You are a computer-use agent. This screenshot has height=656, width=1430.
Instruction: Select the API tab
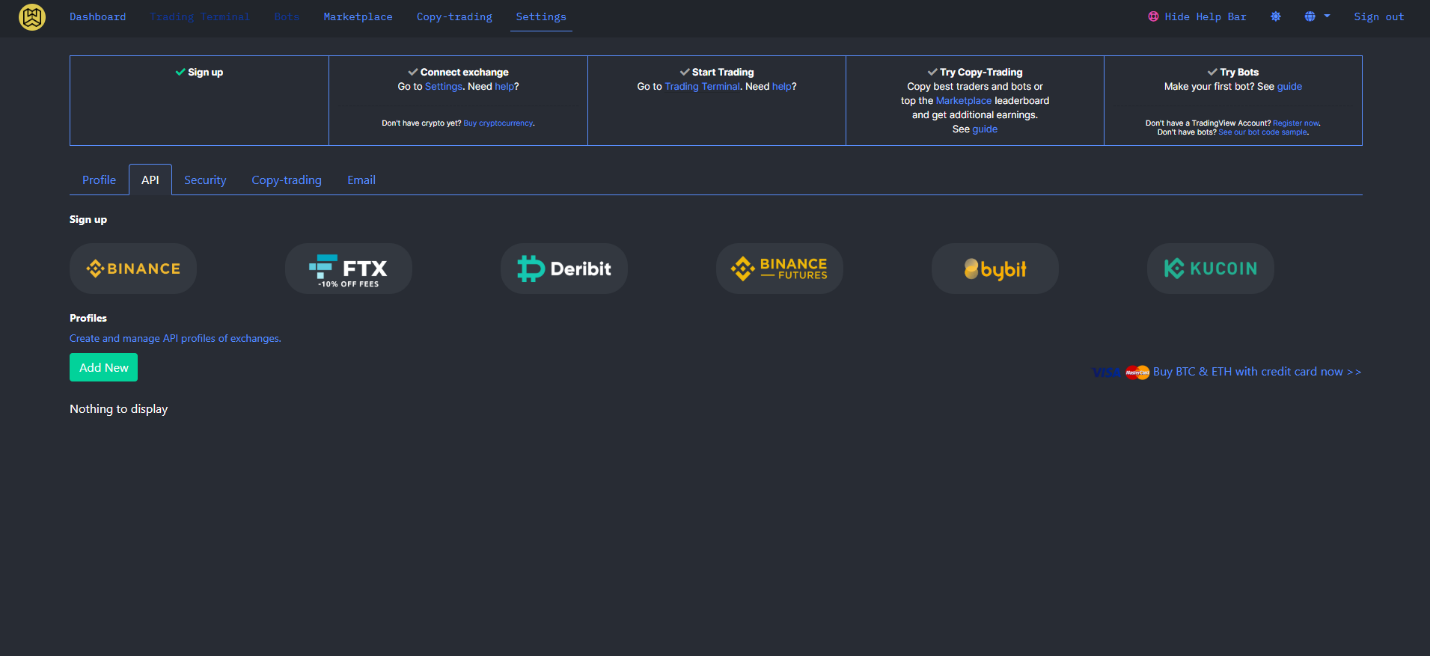(x=150, y=180)
